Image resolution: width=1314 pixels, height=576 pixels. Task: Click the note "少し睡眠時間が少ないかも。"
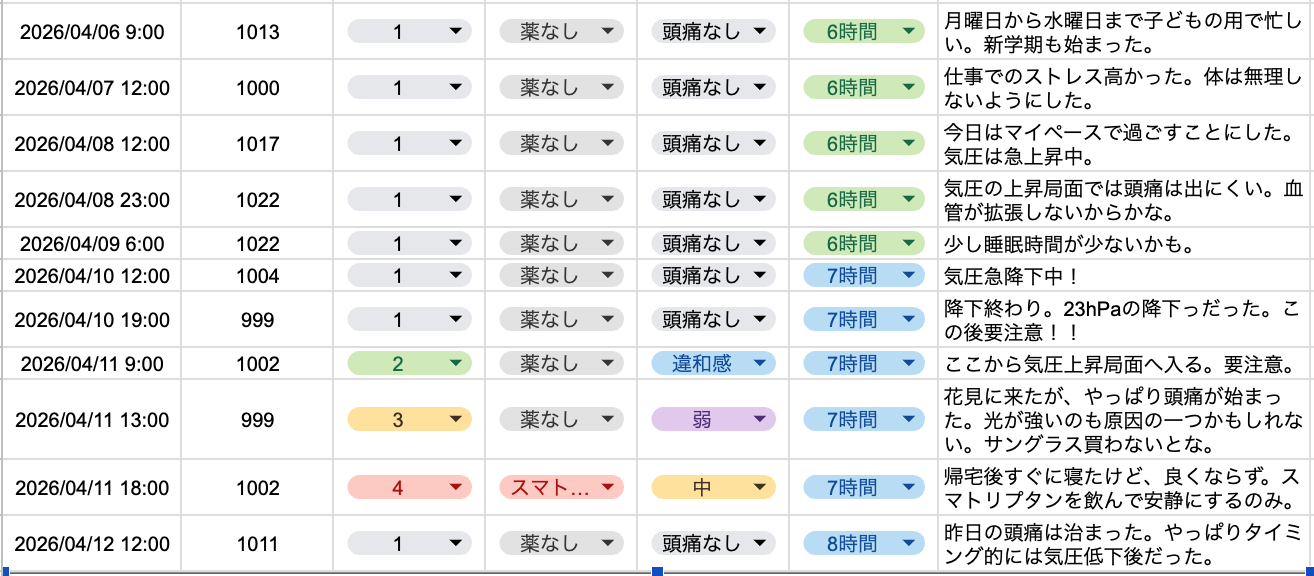(x=1124, y=243)
